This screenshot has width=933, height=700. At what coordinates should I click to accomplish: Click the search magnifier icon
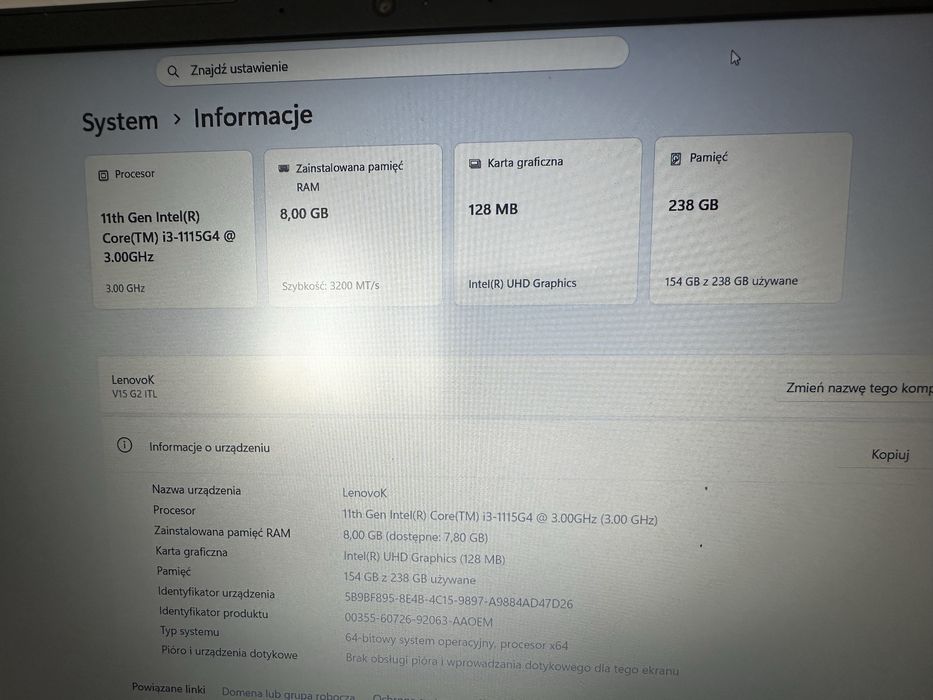(173, 72)
